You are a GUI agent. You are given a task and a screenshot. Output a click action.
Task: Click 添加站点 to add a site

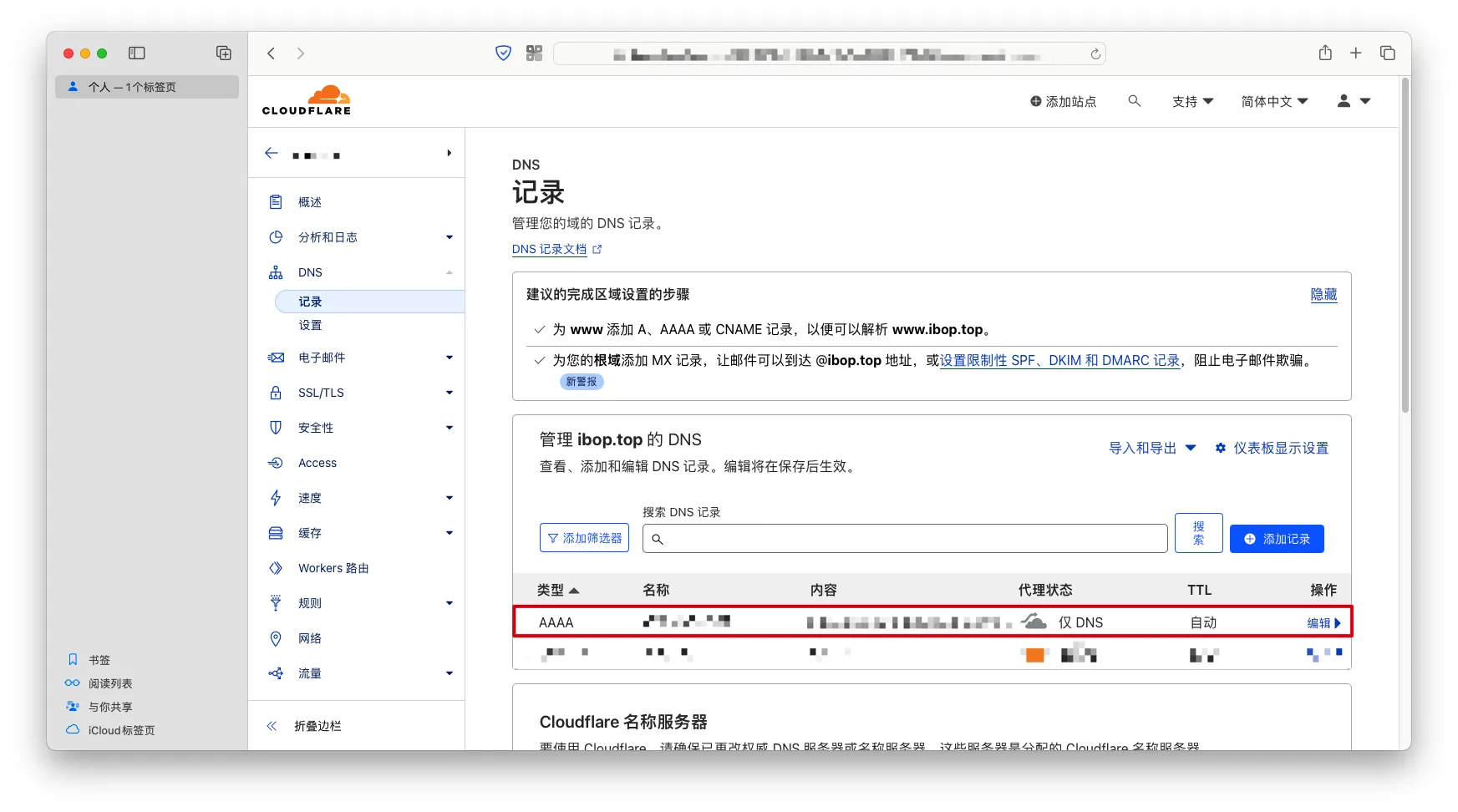(1063, 101)
